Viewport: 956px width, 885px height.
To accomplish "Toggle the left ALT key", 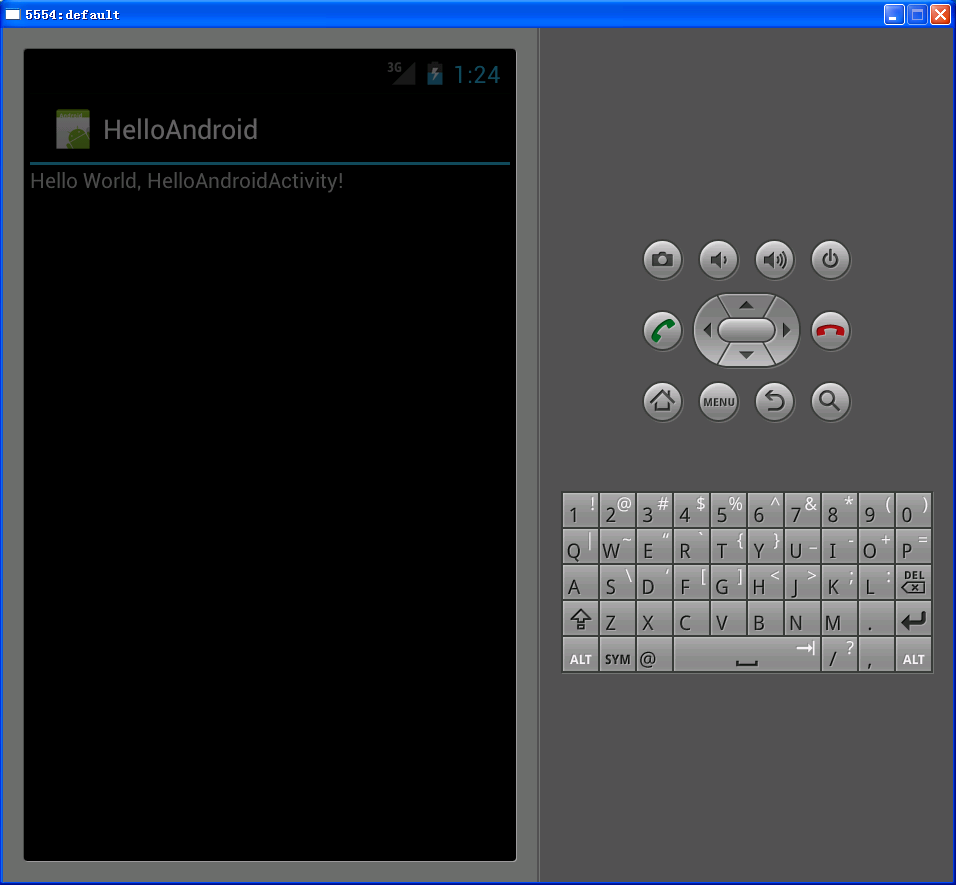I will pyautogui.click(x=580, y=655).
